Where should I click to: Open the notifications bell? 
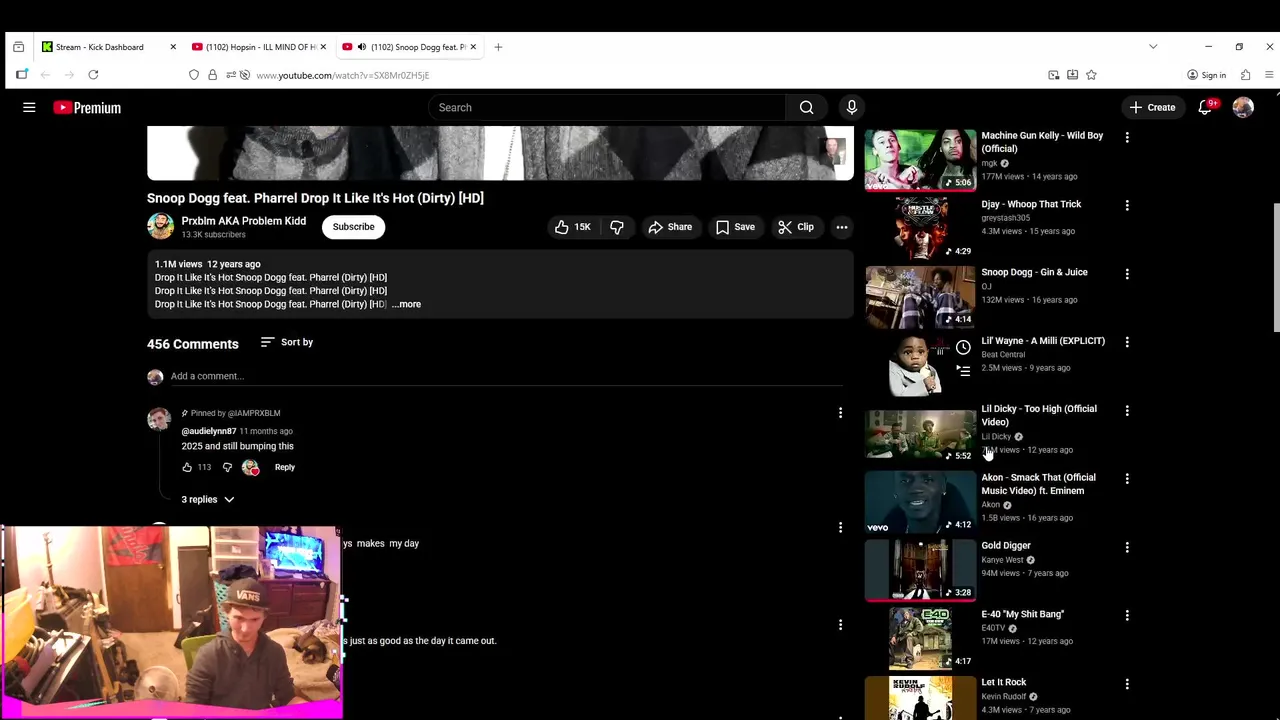coord(1206,107)
